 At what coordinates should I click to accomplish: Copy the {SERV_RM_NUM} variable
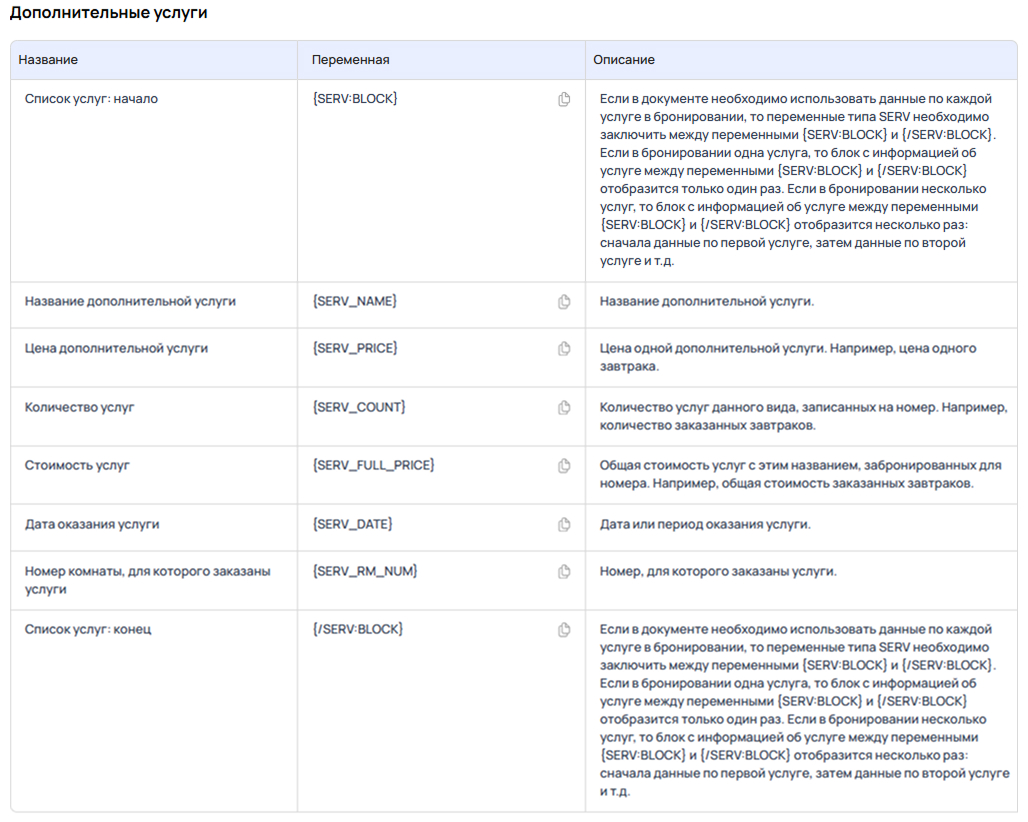click(x=564, y=571)
